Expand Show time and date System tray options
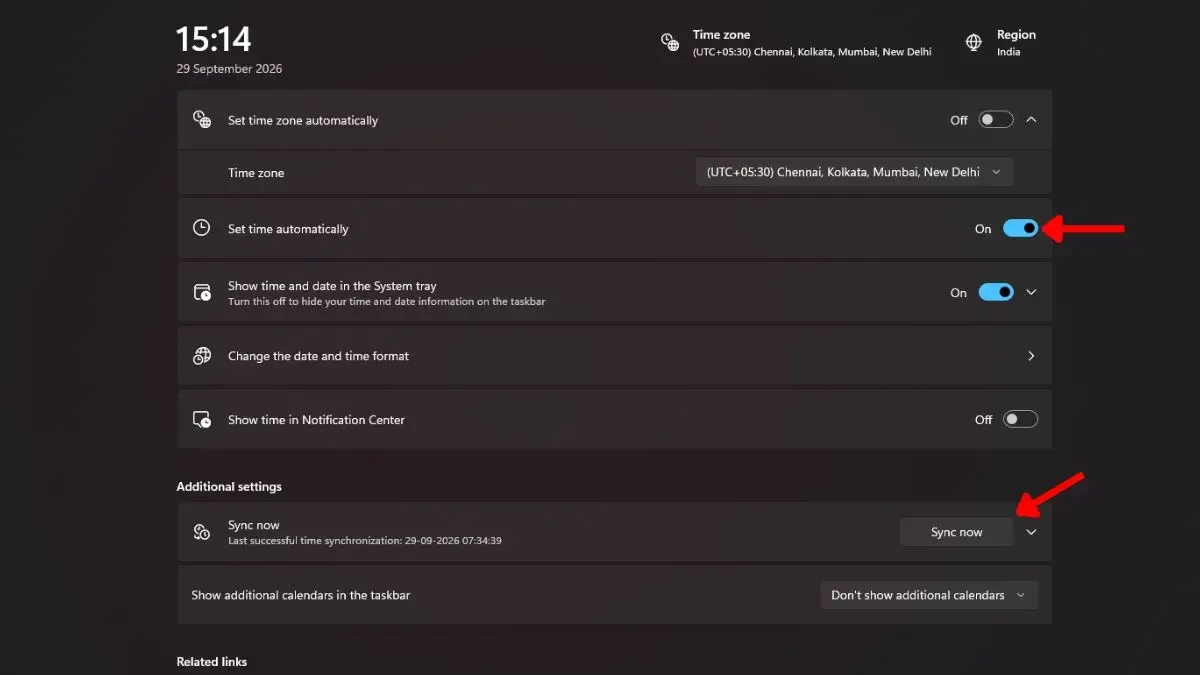 click(x=1032, y=292)
